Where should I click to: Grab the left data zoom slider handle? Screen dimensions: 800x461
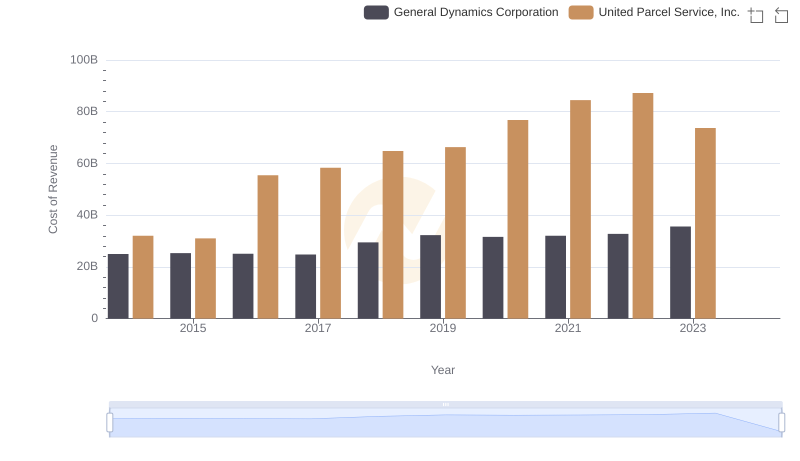(110, 423)
